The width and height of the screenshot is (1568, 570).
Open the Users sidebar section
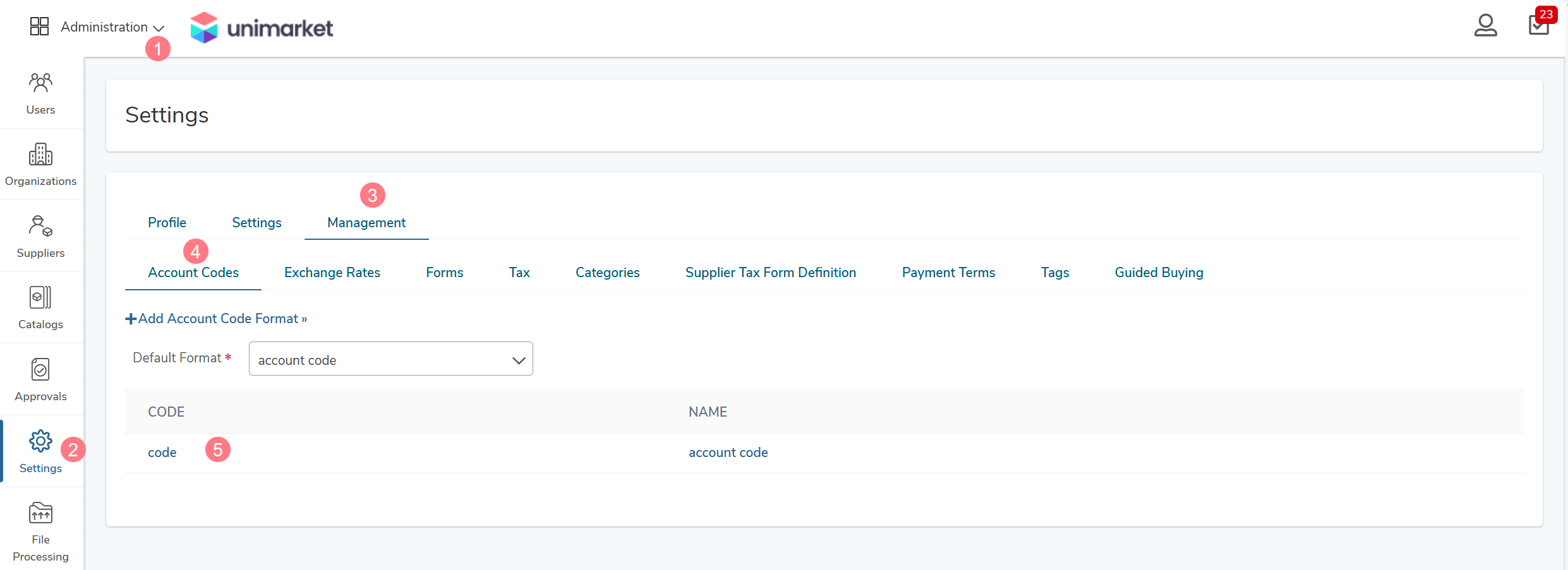pos(40,93)
